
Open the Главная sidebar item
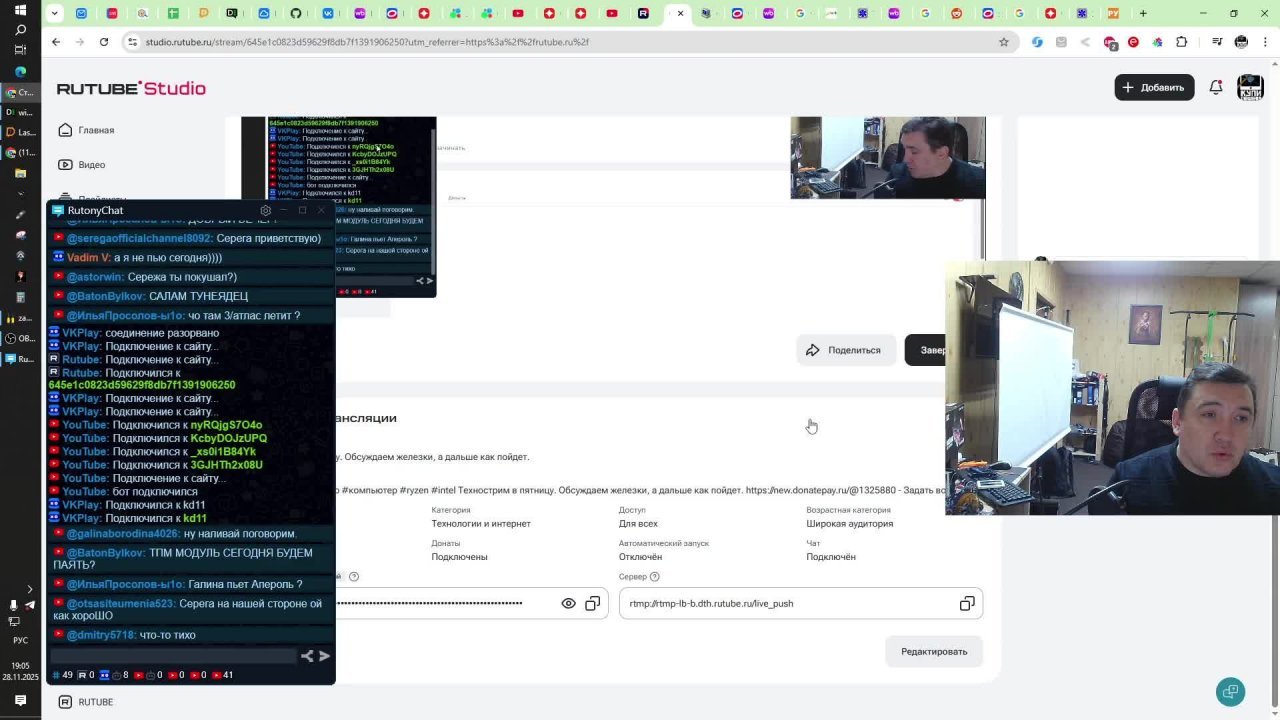[87, 130]
